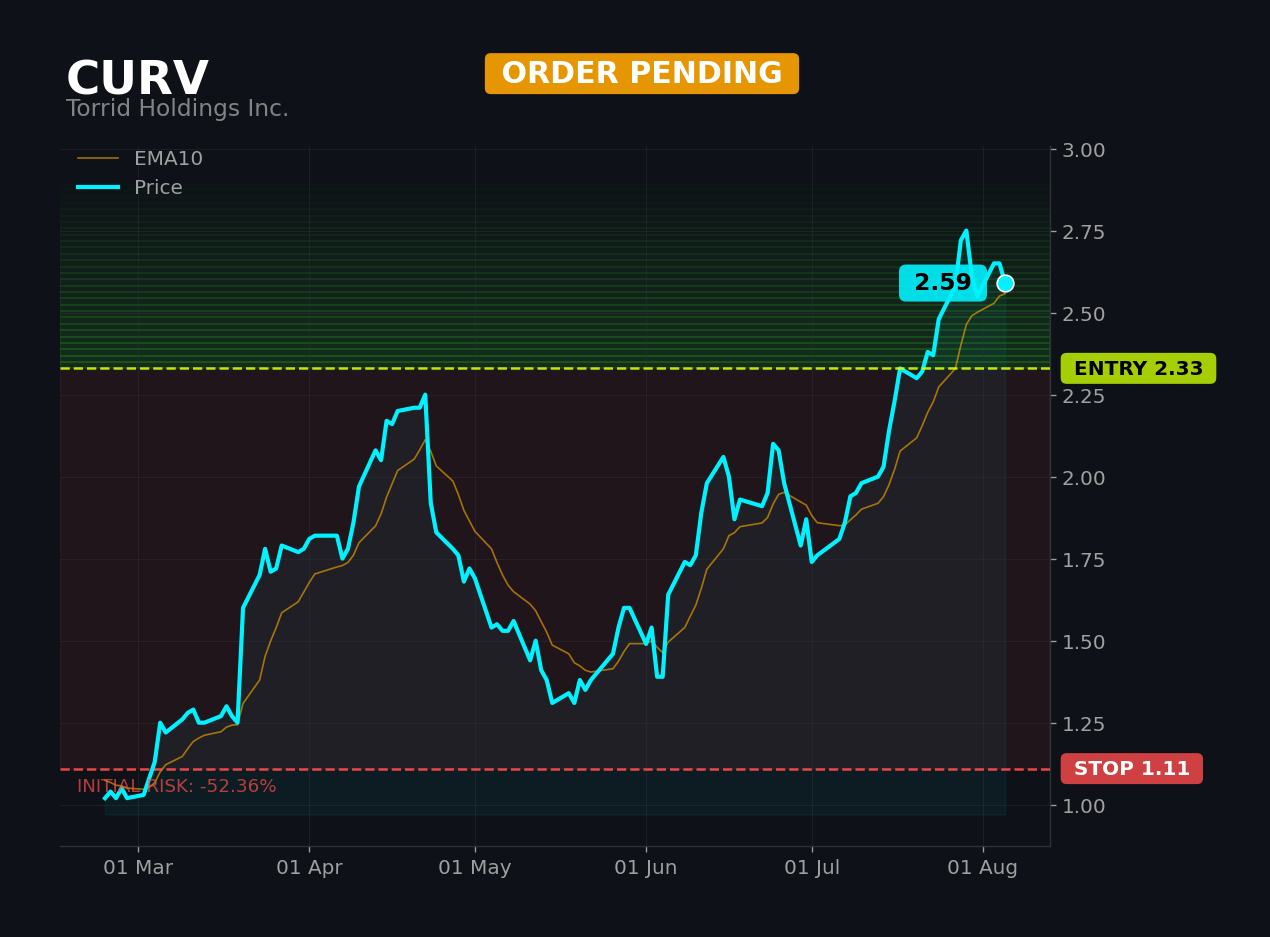
Task: Click the STOP 1.11 label
Action: tap(1132, 769)
